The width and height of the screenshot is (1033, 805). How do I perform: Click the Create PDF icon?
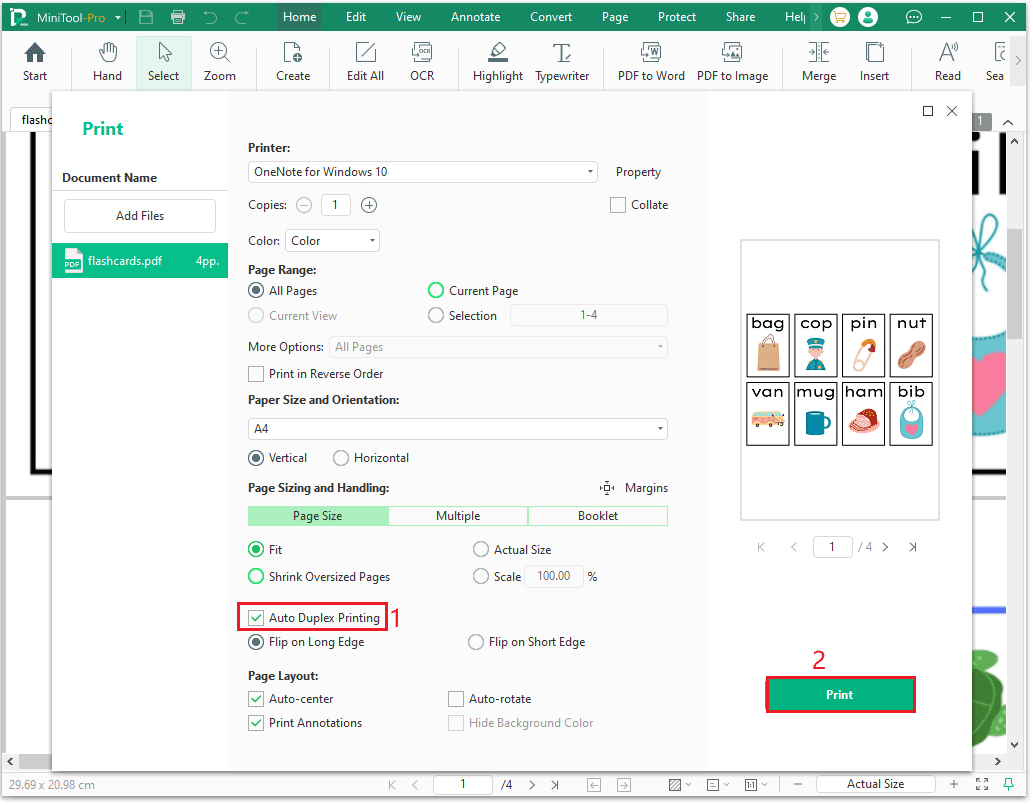coord(293,63)
